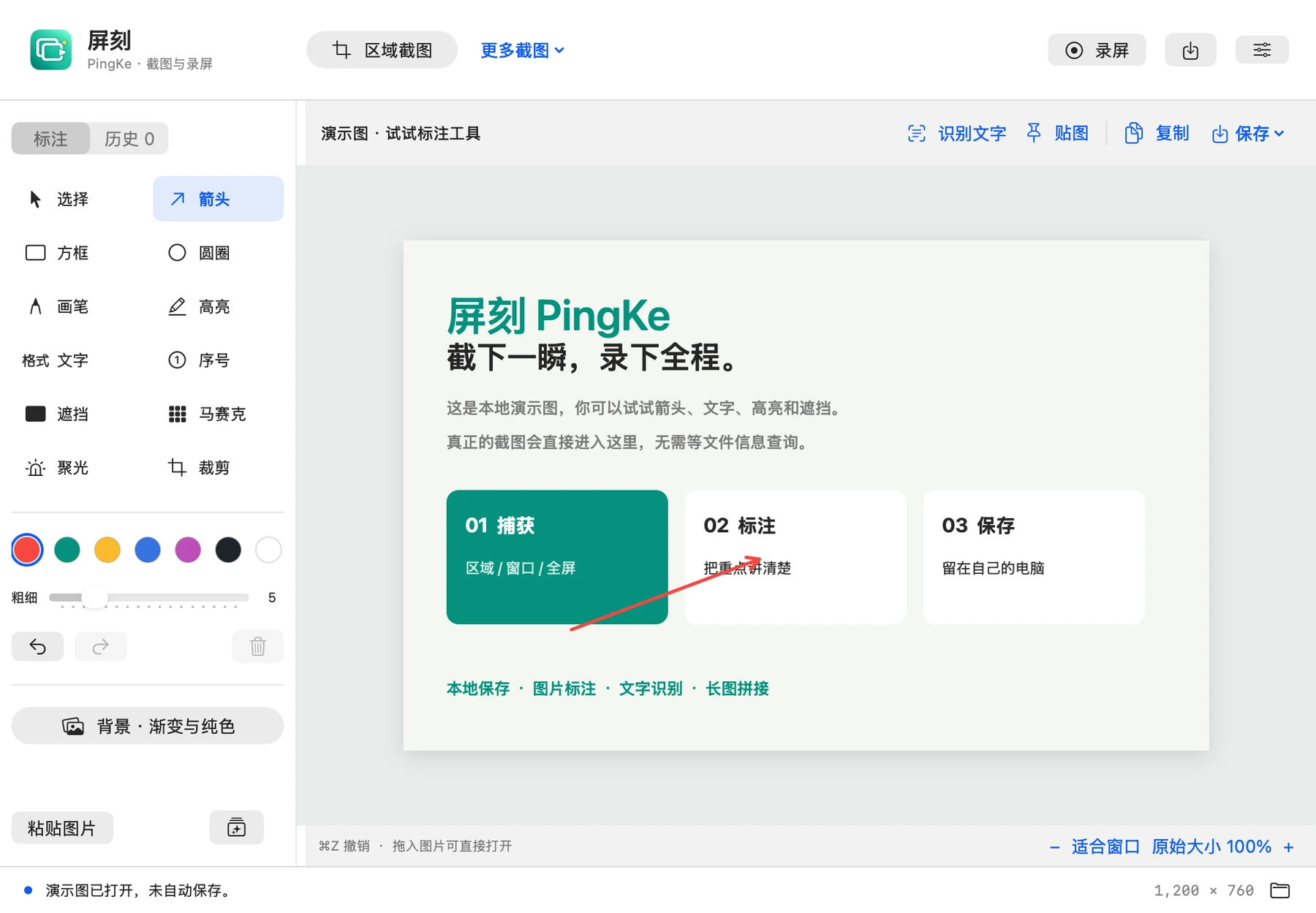Activate the 圆圈 circle tool

coord(218,253)
